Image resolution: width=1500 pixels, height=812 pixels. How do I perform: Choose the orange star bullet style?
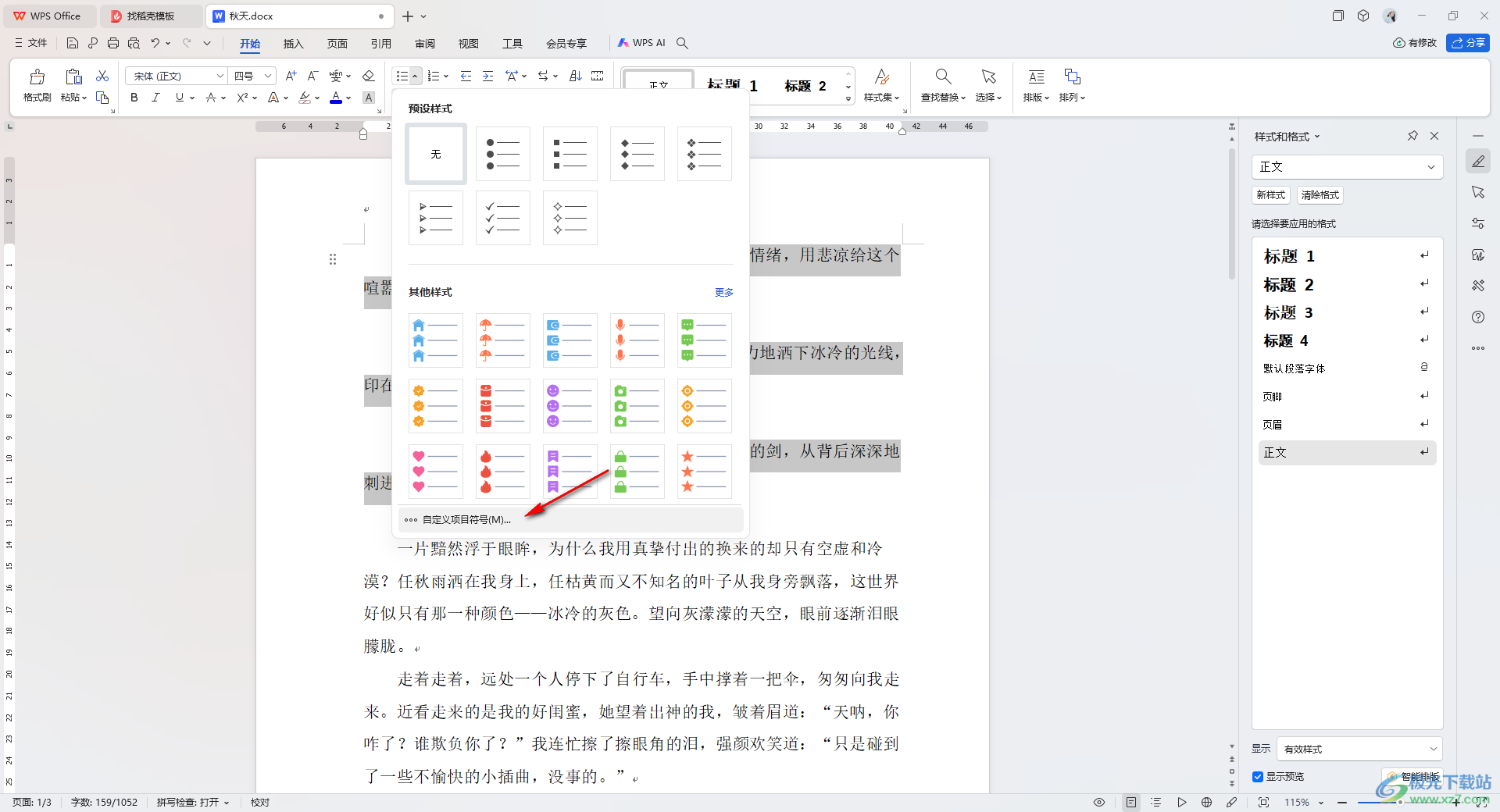(705, 472)
